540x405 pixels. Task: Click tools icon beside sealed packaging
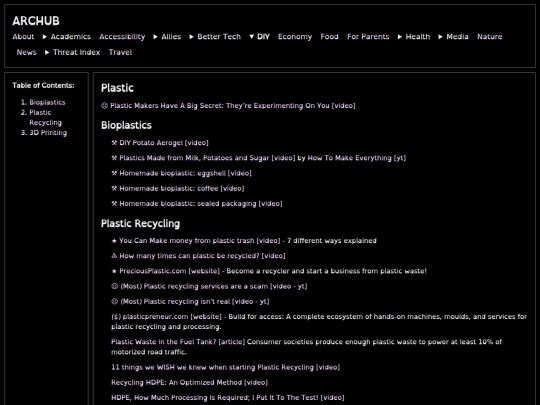(114, 204)
